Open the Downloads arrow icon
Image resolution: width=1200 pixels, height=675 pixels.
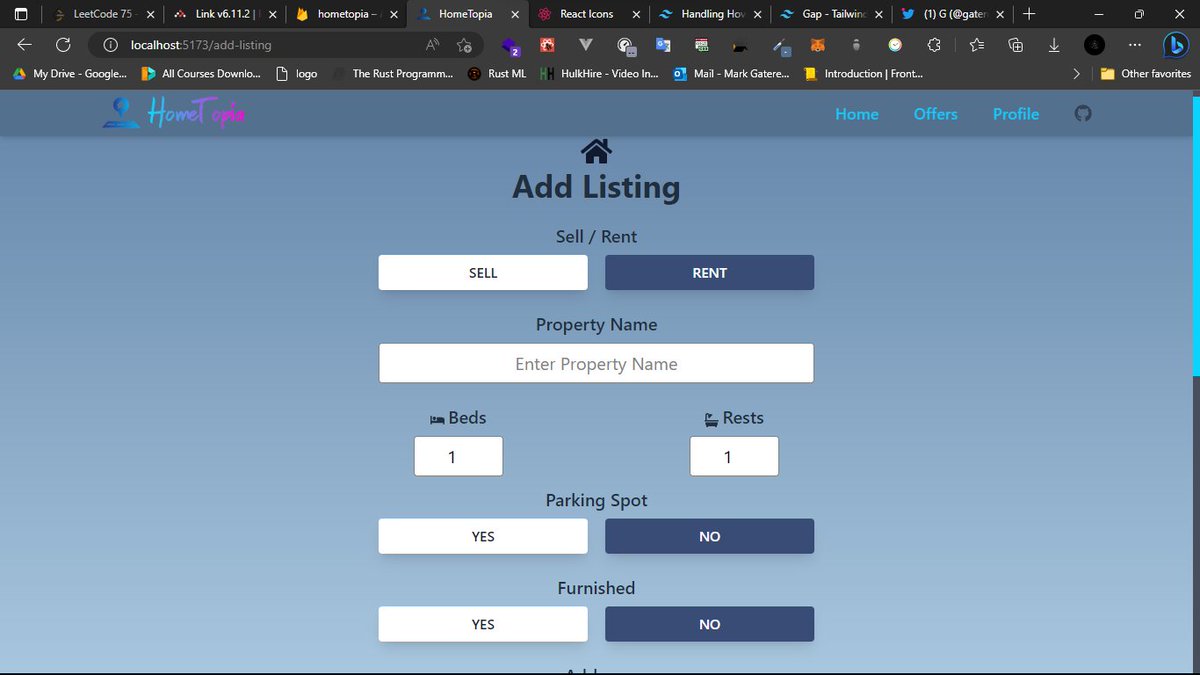click(x=1054, y=45)
